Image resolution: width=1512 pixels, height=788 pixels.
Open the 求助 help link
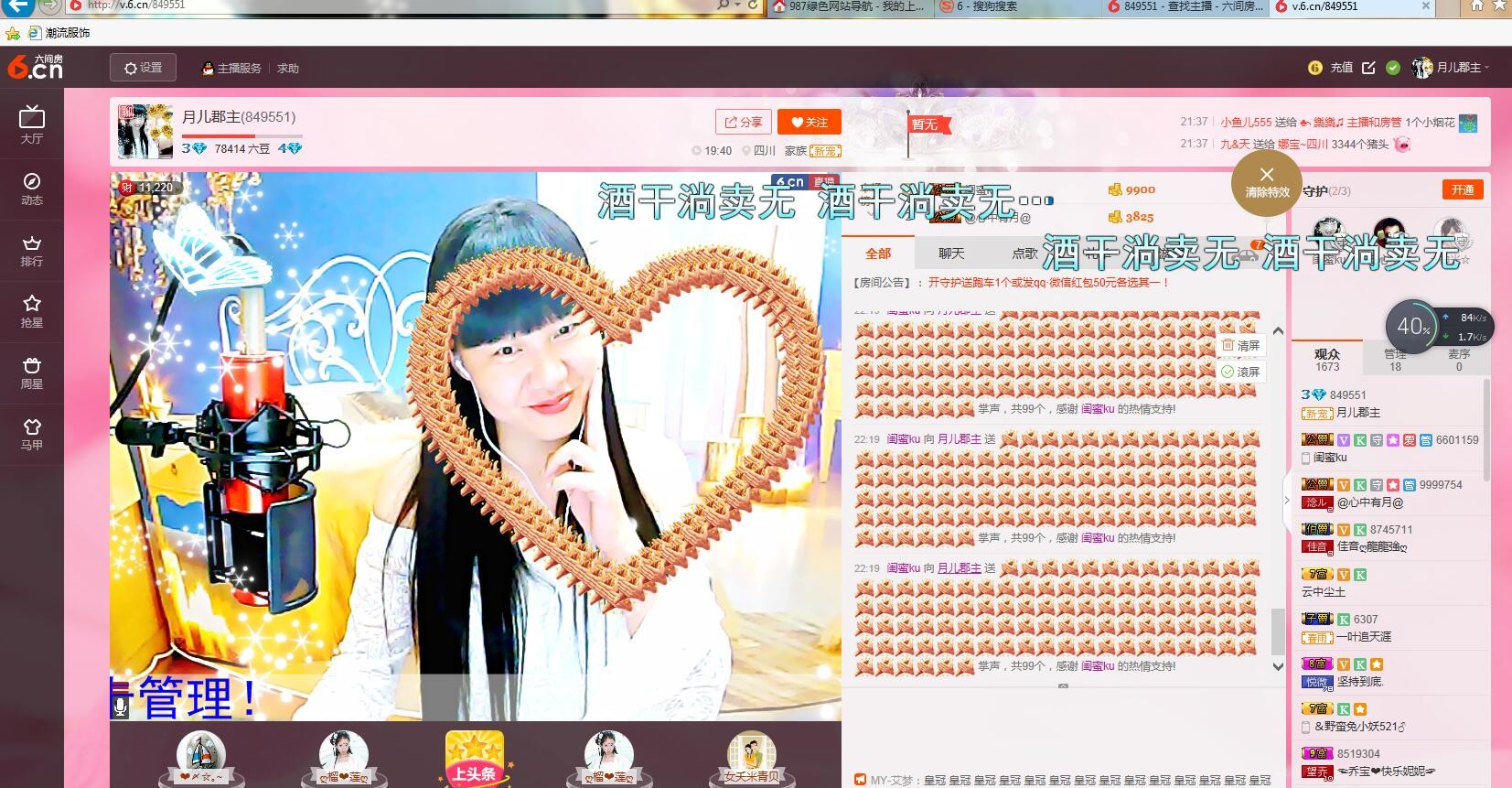point(288,69)
